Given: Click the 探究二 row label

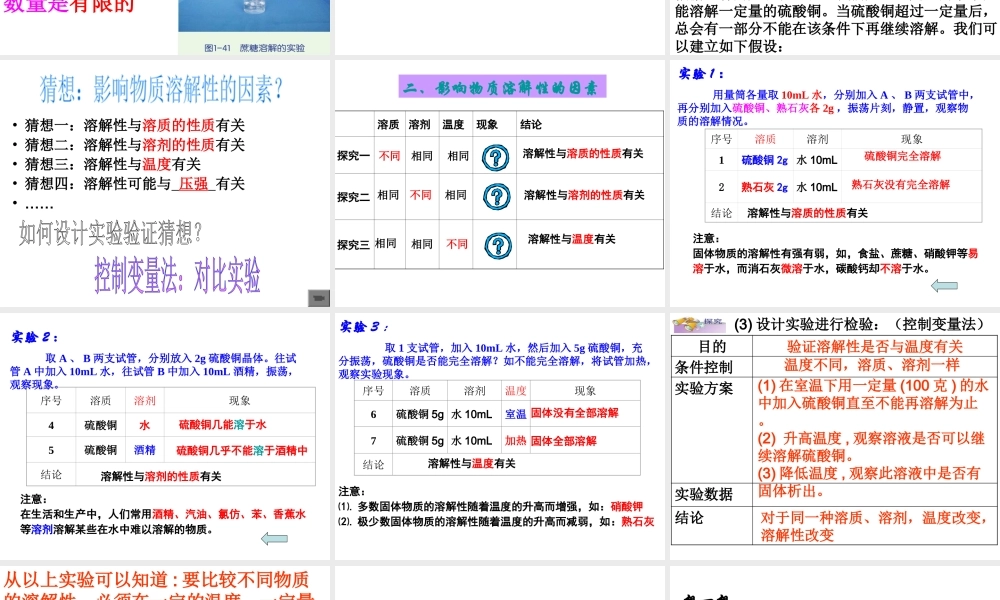Looking at the screenshot, I should point(353,197).
